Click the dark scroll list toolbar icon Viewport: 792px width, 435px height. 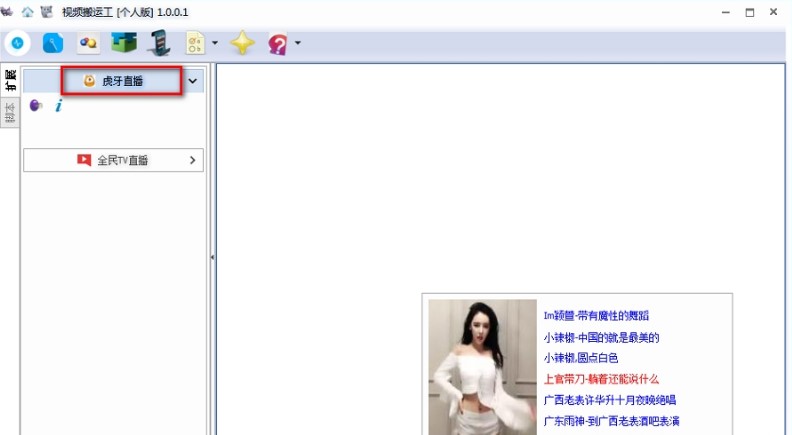click(x=159, y=43)
